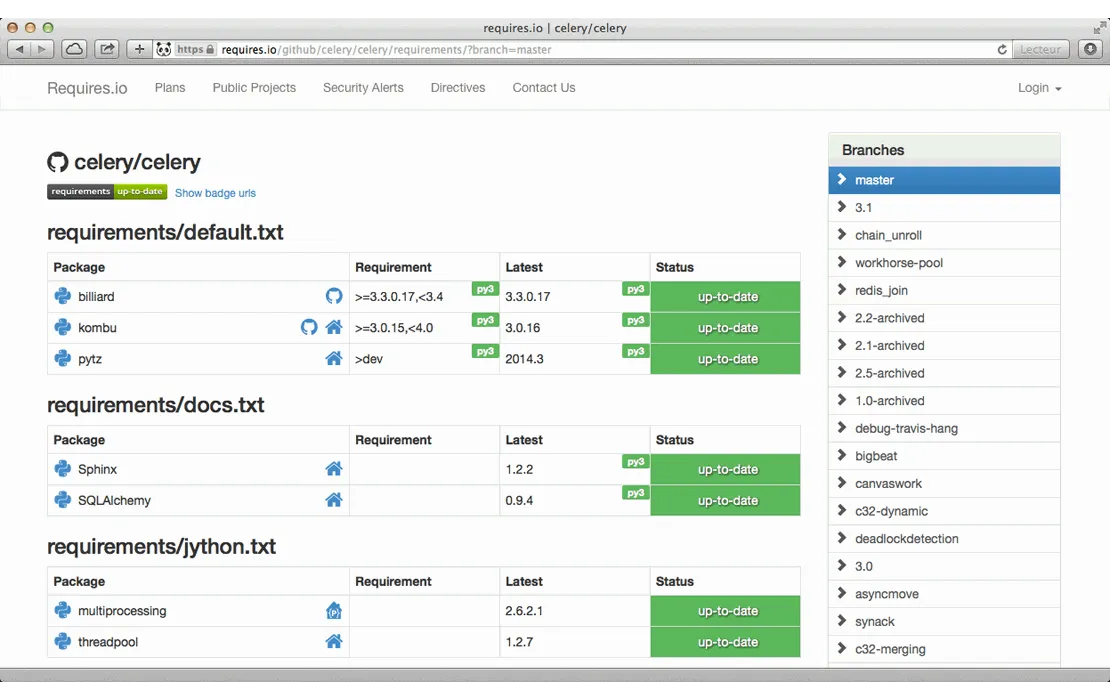Click the Requires.io brand link
This screenshot has height=700, width=1110.
(87, 88)
